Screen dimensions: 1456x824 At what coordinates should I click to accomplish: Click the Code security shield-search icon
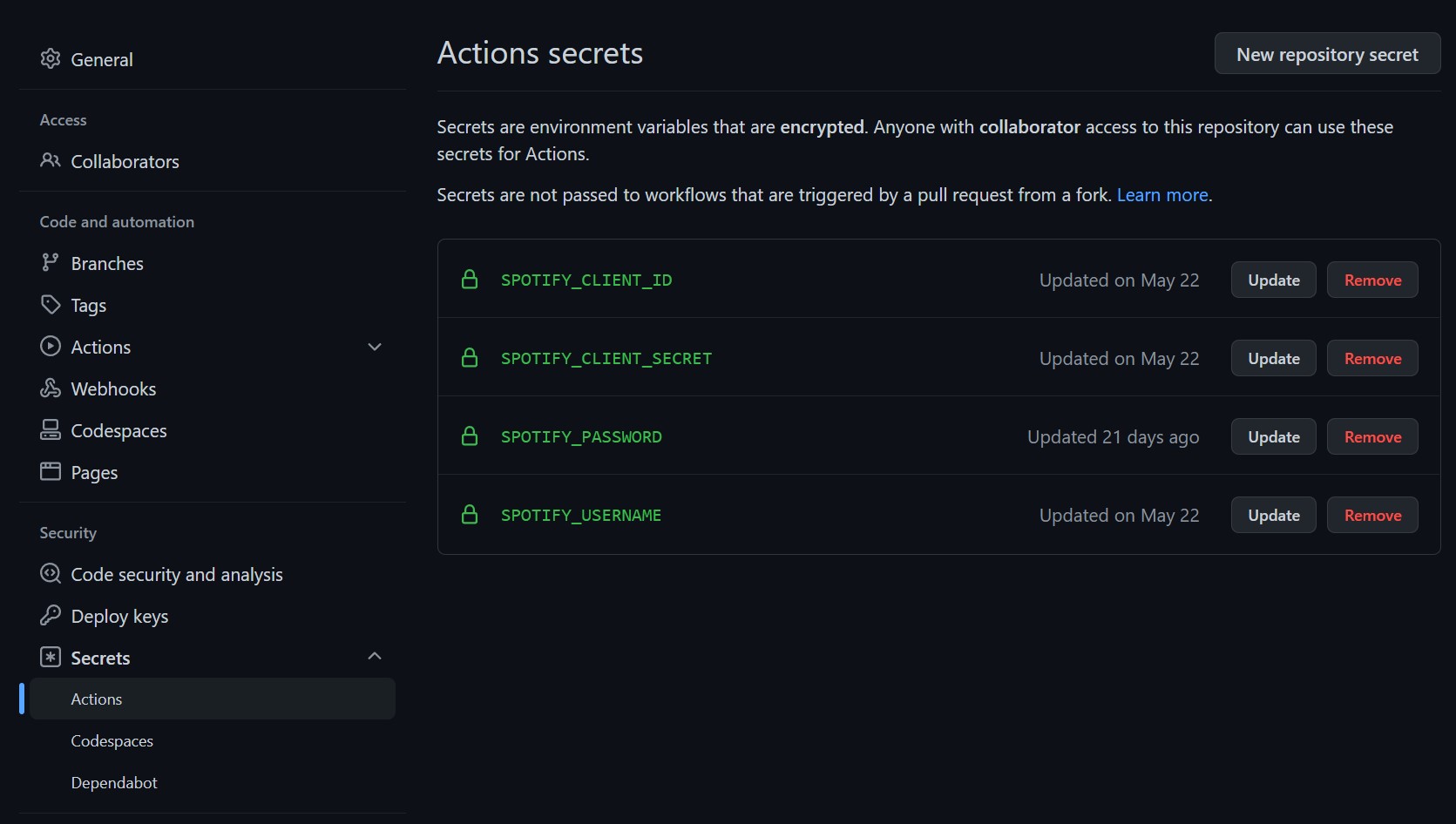pyautogui.click(x=51, y=574)
